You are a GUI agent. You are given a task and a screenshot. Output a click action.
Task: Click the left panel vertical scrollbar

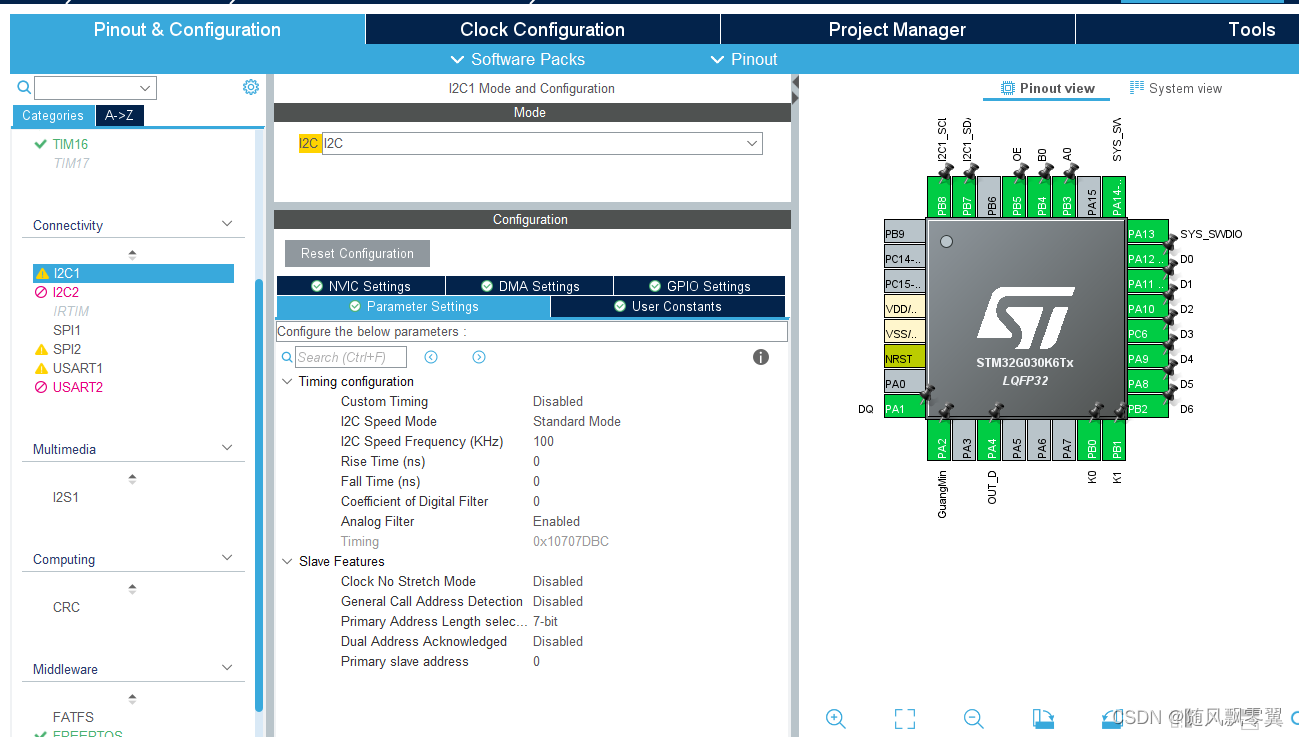tap(259, 495)
